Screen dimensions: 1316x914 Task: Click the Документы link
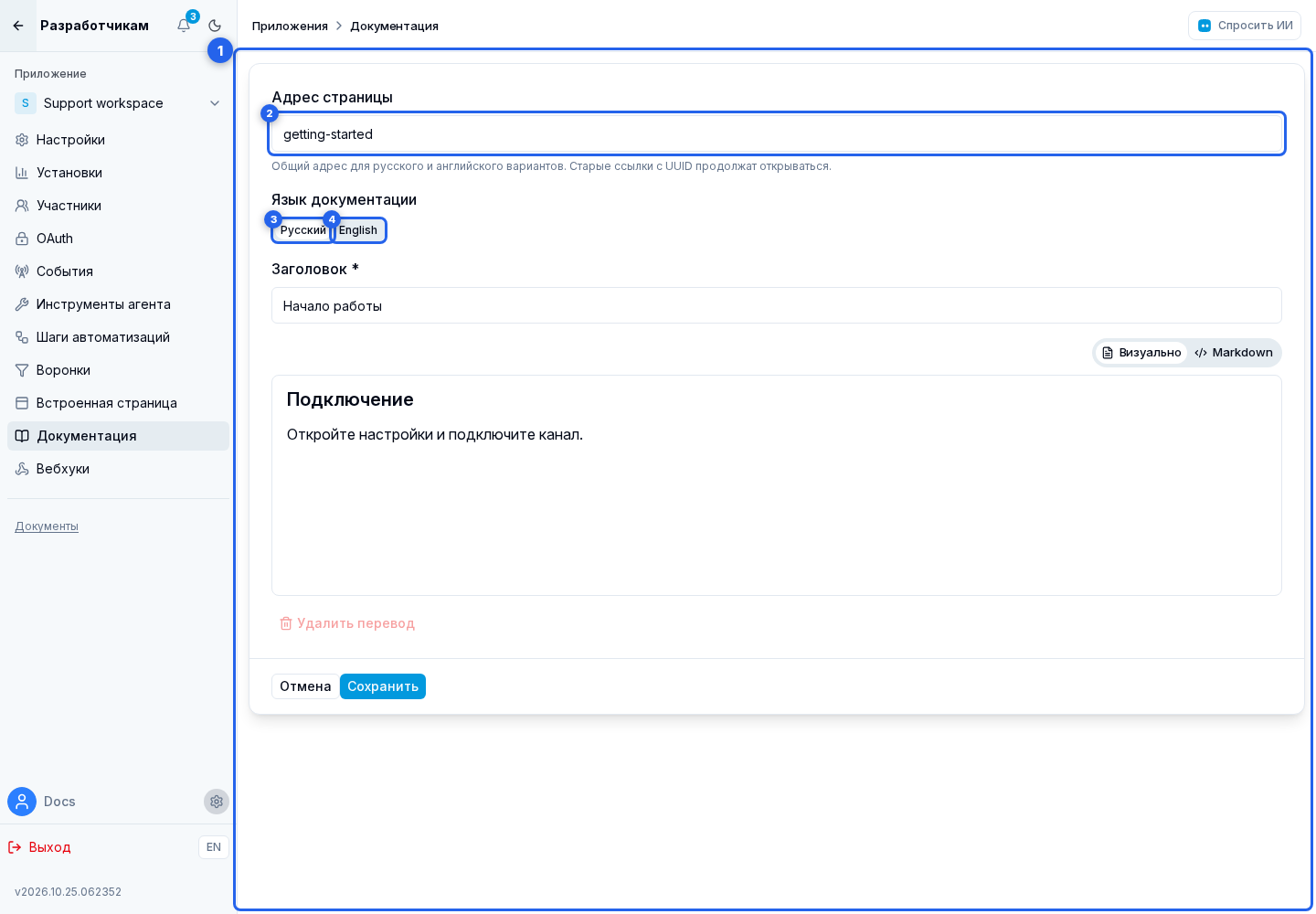click(47, 526)
